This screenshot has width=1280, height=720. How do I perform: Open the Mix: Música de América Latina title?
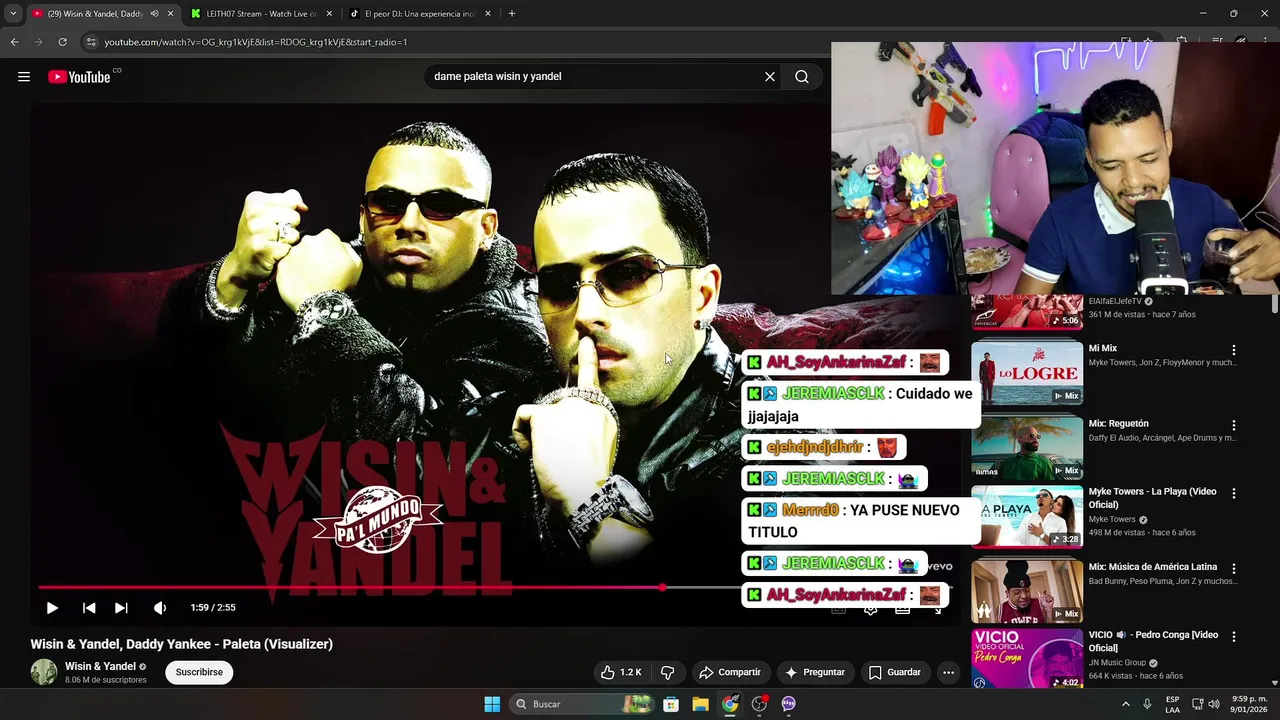tap(1153, 567)
